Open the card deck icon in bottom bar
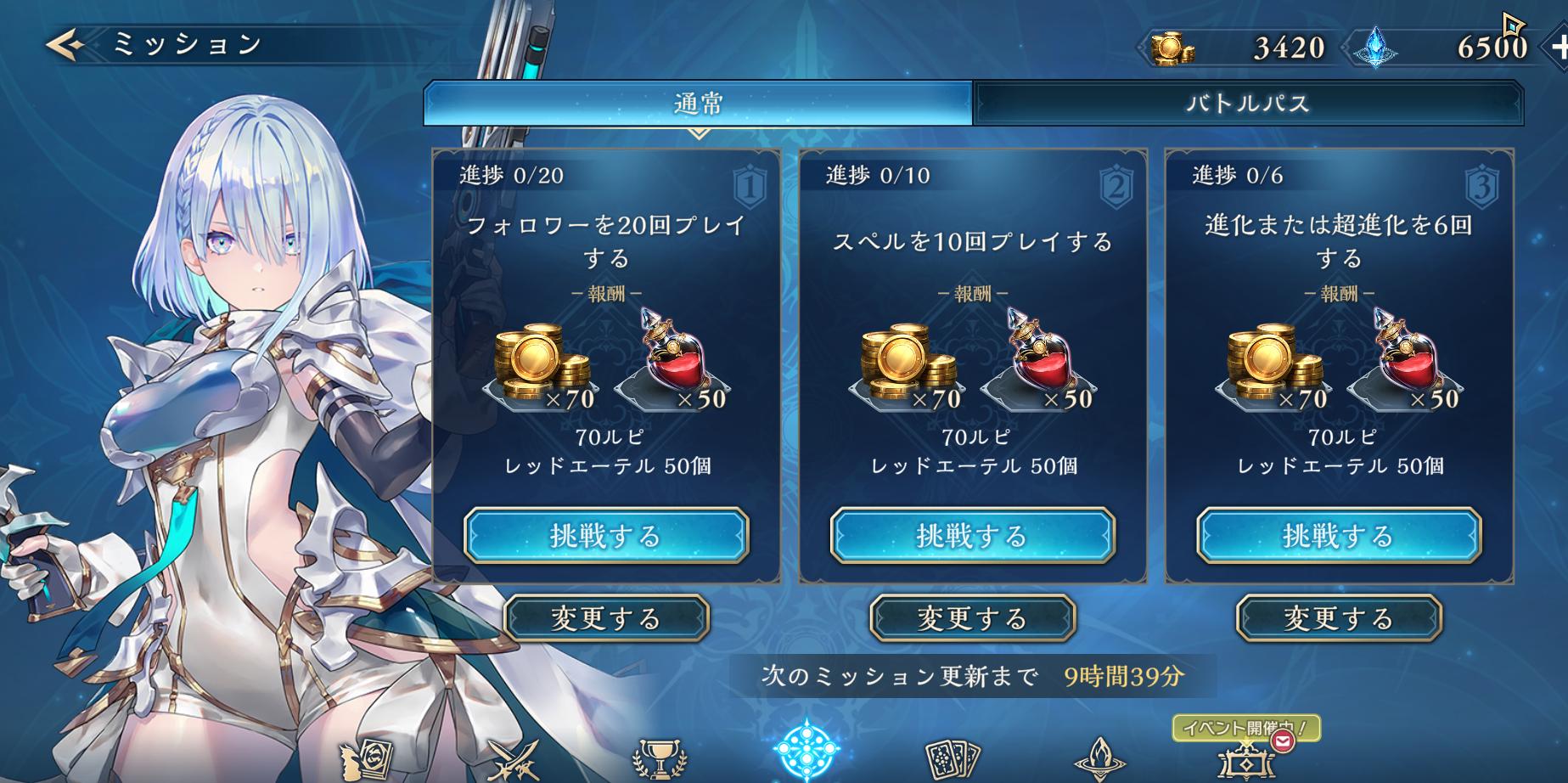The height and width of the screenshot is (783, 1568). (x=952, y=758)
